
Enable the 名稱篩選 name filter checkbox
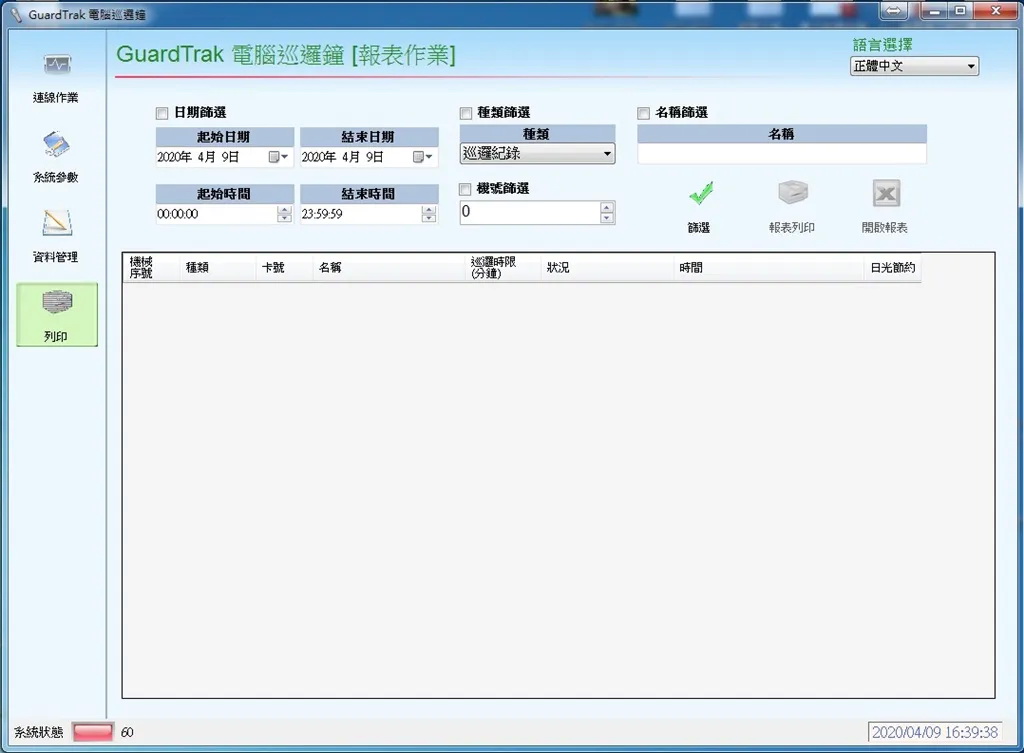pyautogui.click(x=643, y=114)
